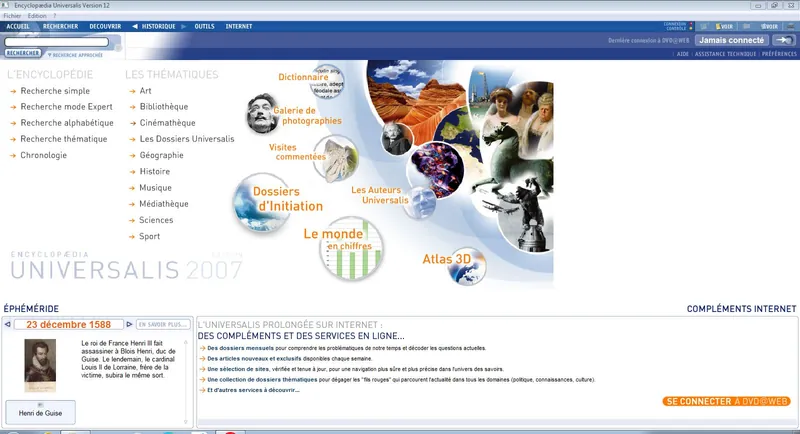Image resolution: width=800 pixels, height=434 pixels.
Task: Click Henri de Guise portrait thumbnail
Action: click(x=40, y=366)
